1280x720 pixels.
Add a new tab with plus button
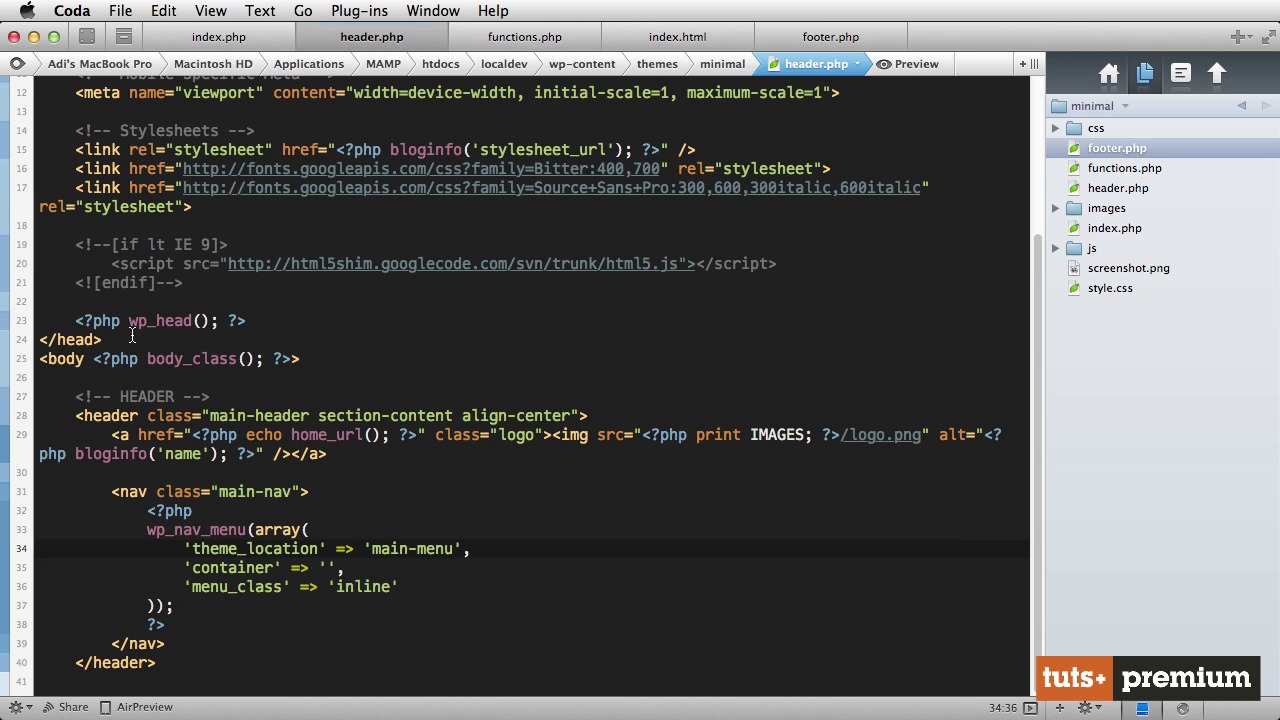pos(1238,37)
